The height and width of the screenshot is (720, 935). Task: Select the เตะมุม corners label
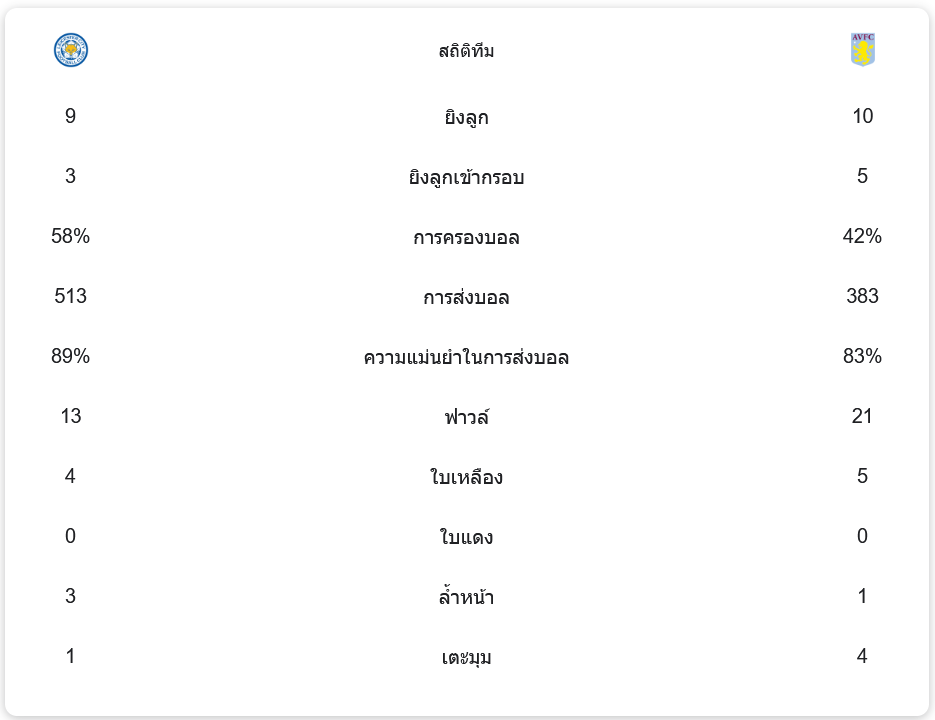(466, 658)
